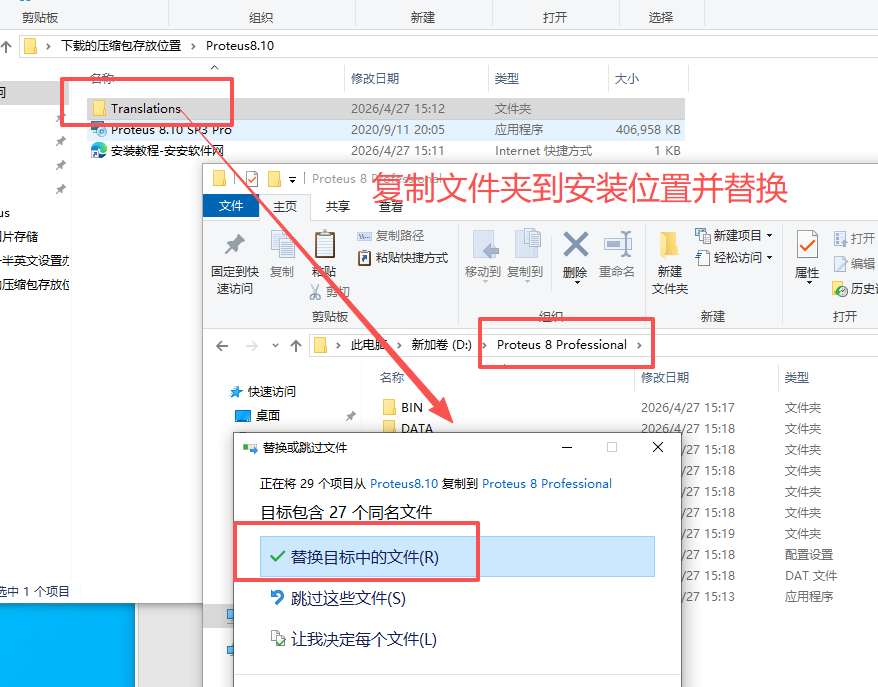Open the 安装教程-安安软件网 internet shortcut
Viewport: 878px width, 687px height.
(x=167, y=151)
